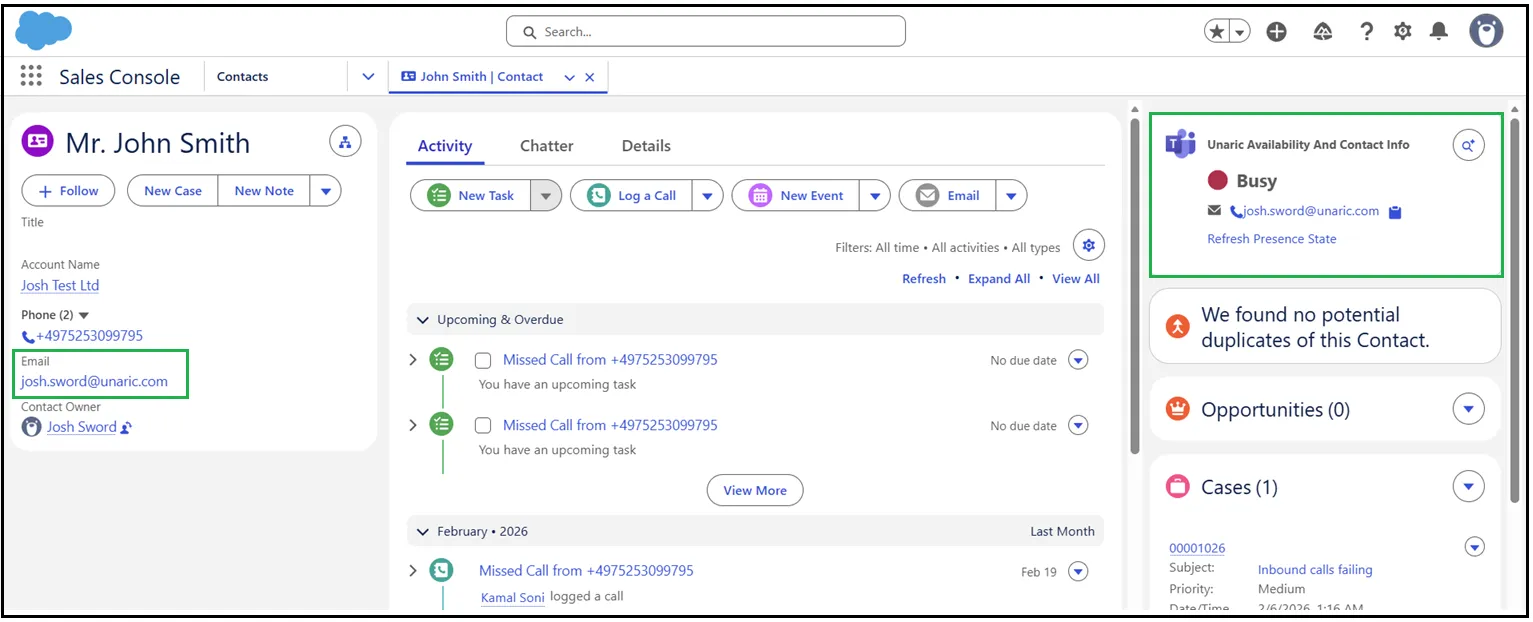This screenshot has width=1533, height=622.
Task: Select the Activity tab
Action: pyautogui.click(x=445, y=146)
